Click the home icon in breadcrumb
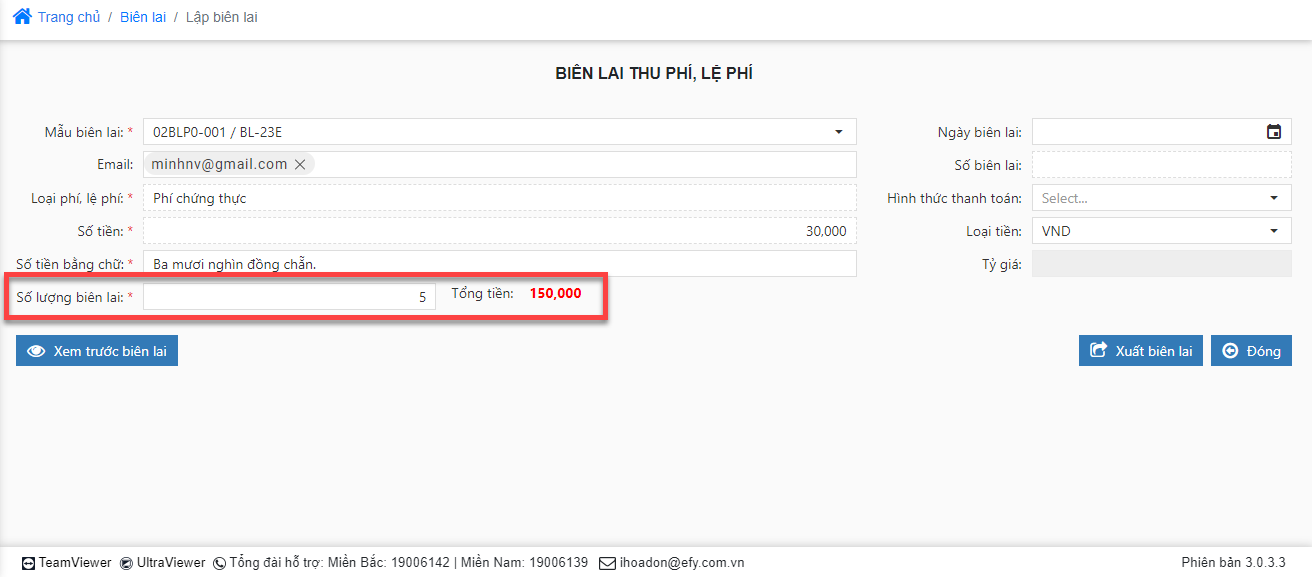Image resolution: width=1312 pixels, height=577 pixels. point(22,16)
